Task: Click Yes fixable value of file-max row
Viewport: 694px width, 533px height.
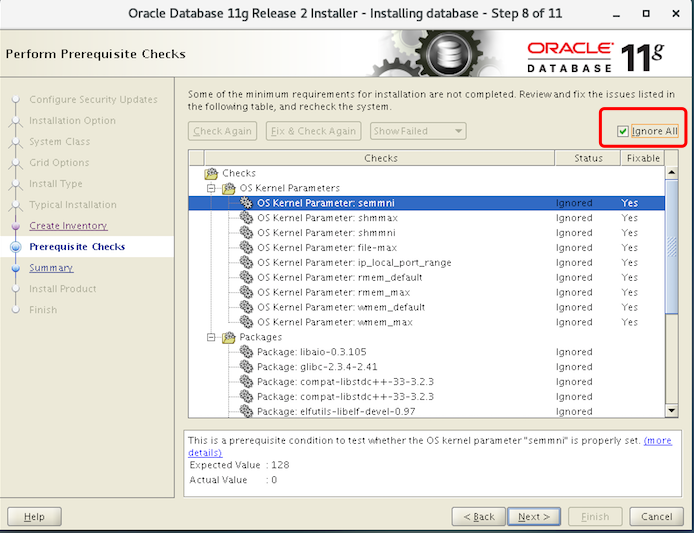Action: click(629, 247)
